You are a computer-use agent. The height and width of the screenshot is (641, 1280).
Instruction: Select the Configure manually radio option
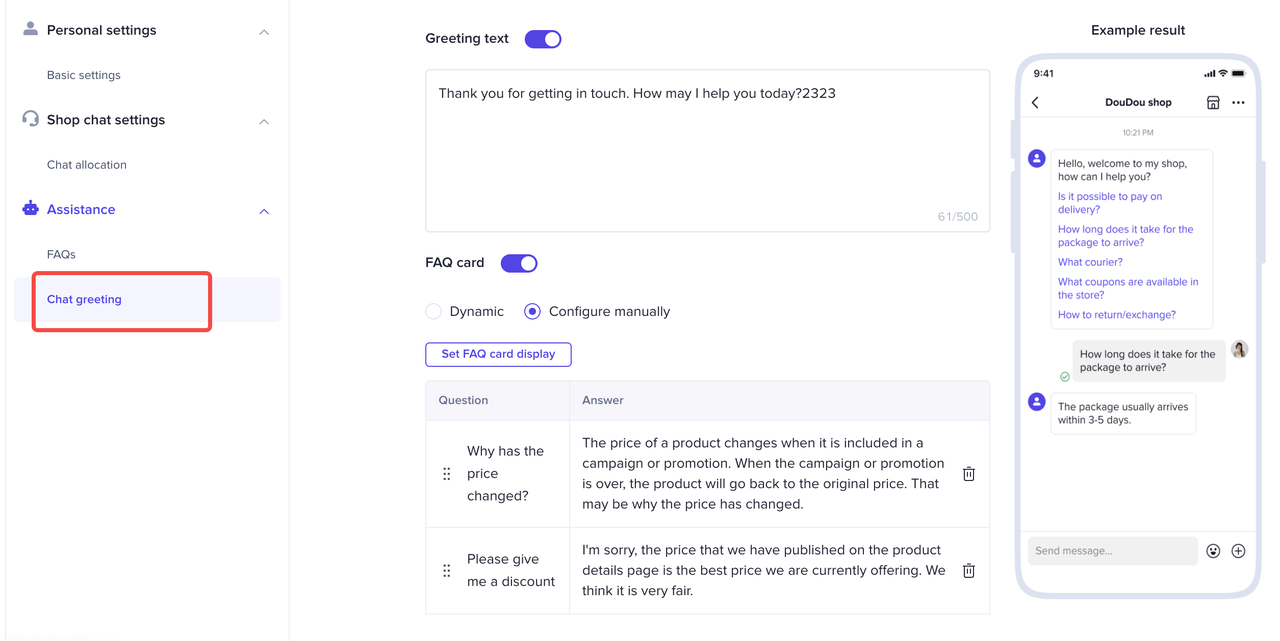(x=533, y=312)
